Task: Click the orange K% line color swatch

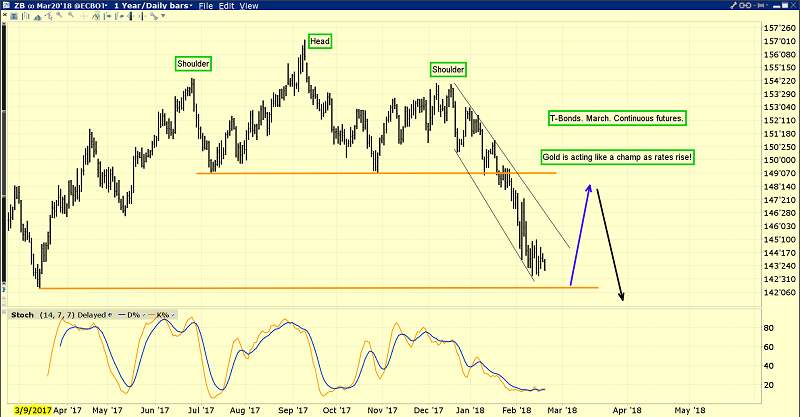Action: coord(152,315)
